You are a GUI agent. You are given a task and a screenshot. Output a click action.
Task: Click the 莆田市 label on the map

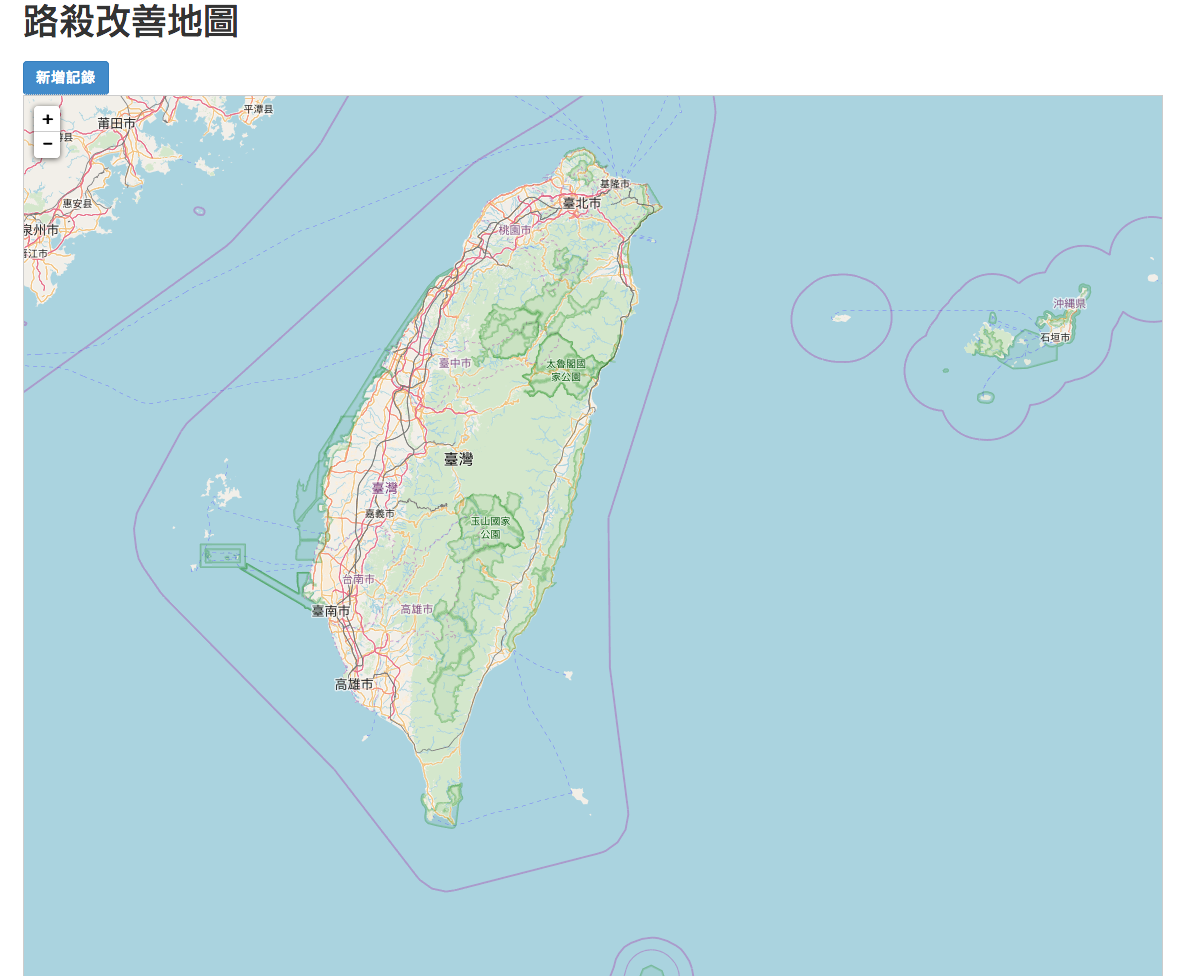[116, 123]
